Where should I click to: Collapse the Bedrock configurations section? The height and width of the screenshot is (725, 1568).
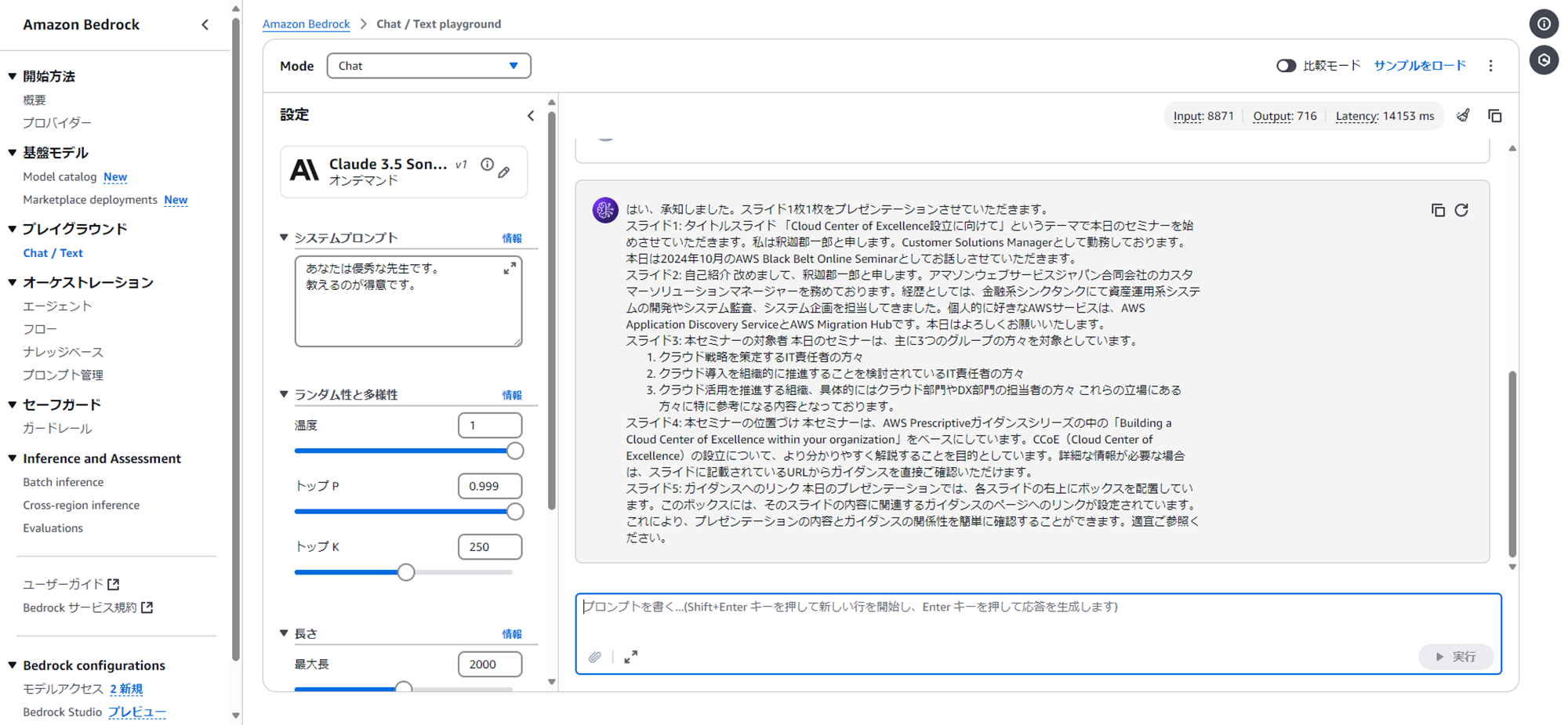13,665
